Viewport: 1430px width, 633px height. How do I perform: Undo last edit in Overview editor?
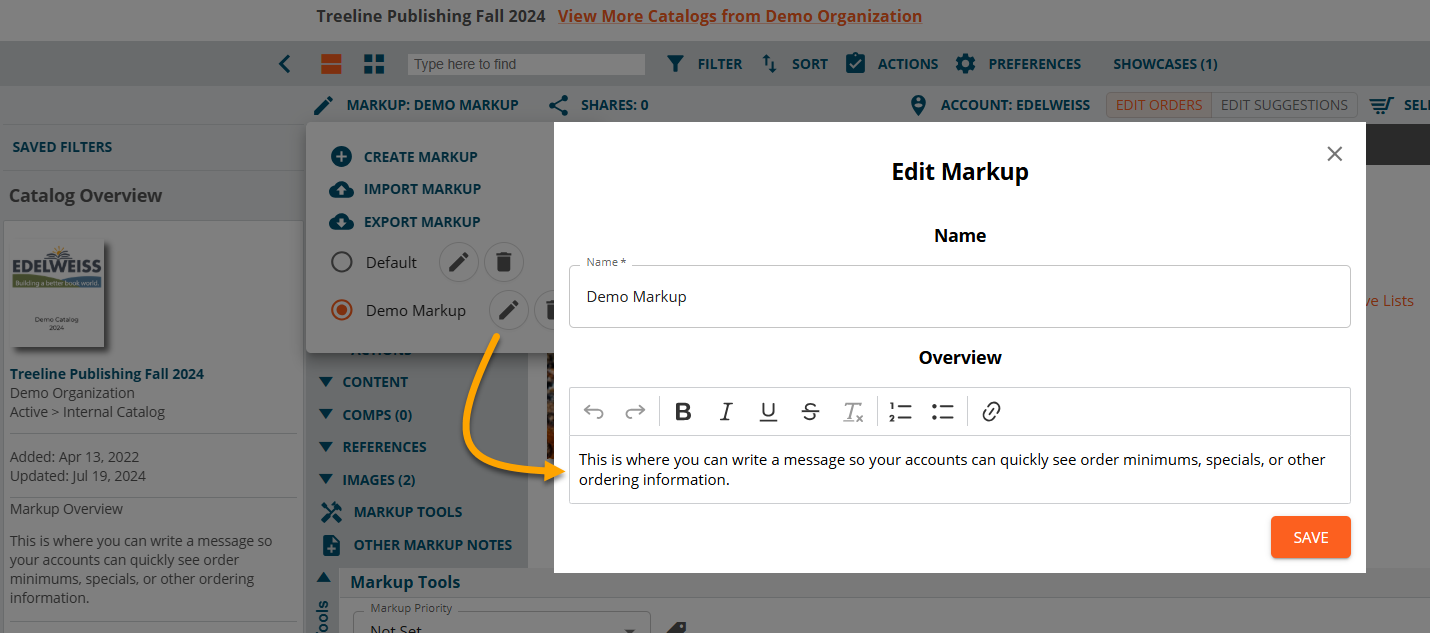click(x=594, y=412)
